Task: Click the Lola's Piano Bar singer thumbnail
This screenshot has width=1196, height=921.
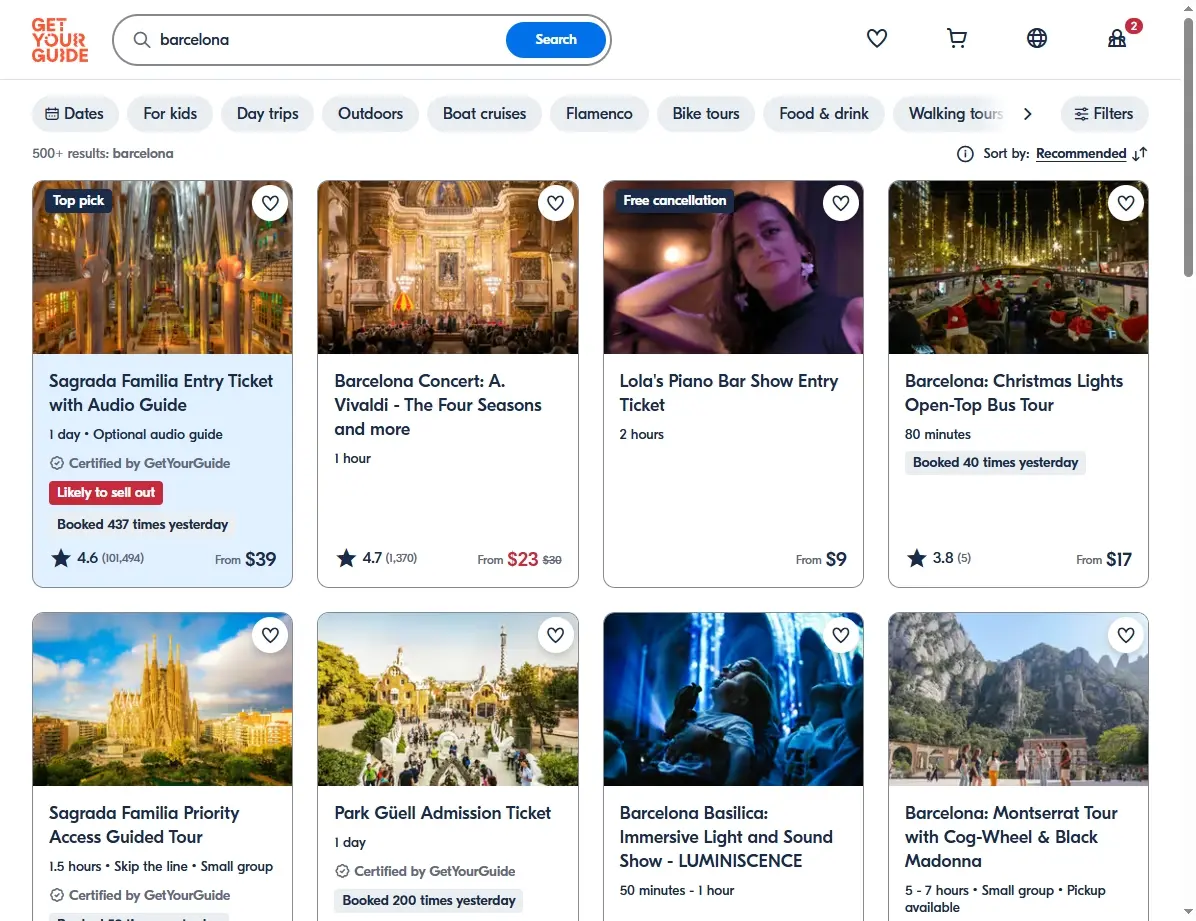Action: (x=733, y=267)
